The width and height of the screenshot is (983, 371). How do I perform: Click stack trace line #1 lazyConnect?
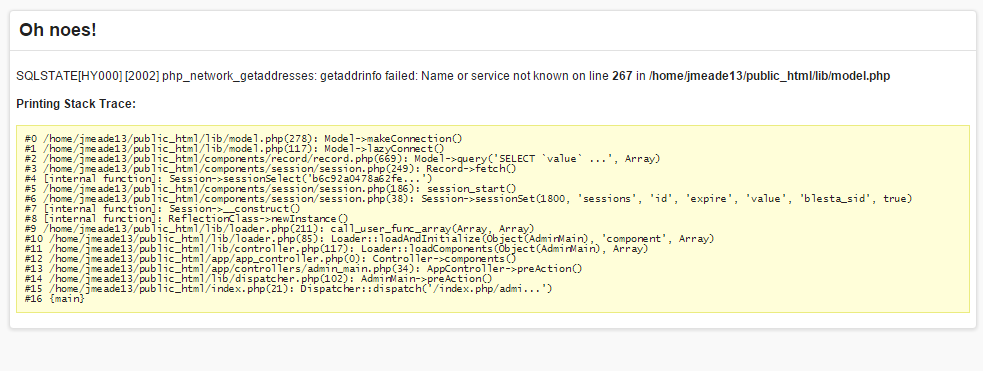click(234, 149)
